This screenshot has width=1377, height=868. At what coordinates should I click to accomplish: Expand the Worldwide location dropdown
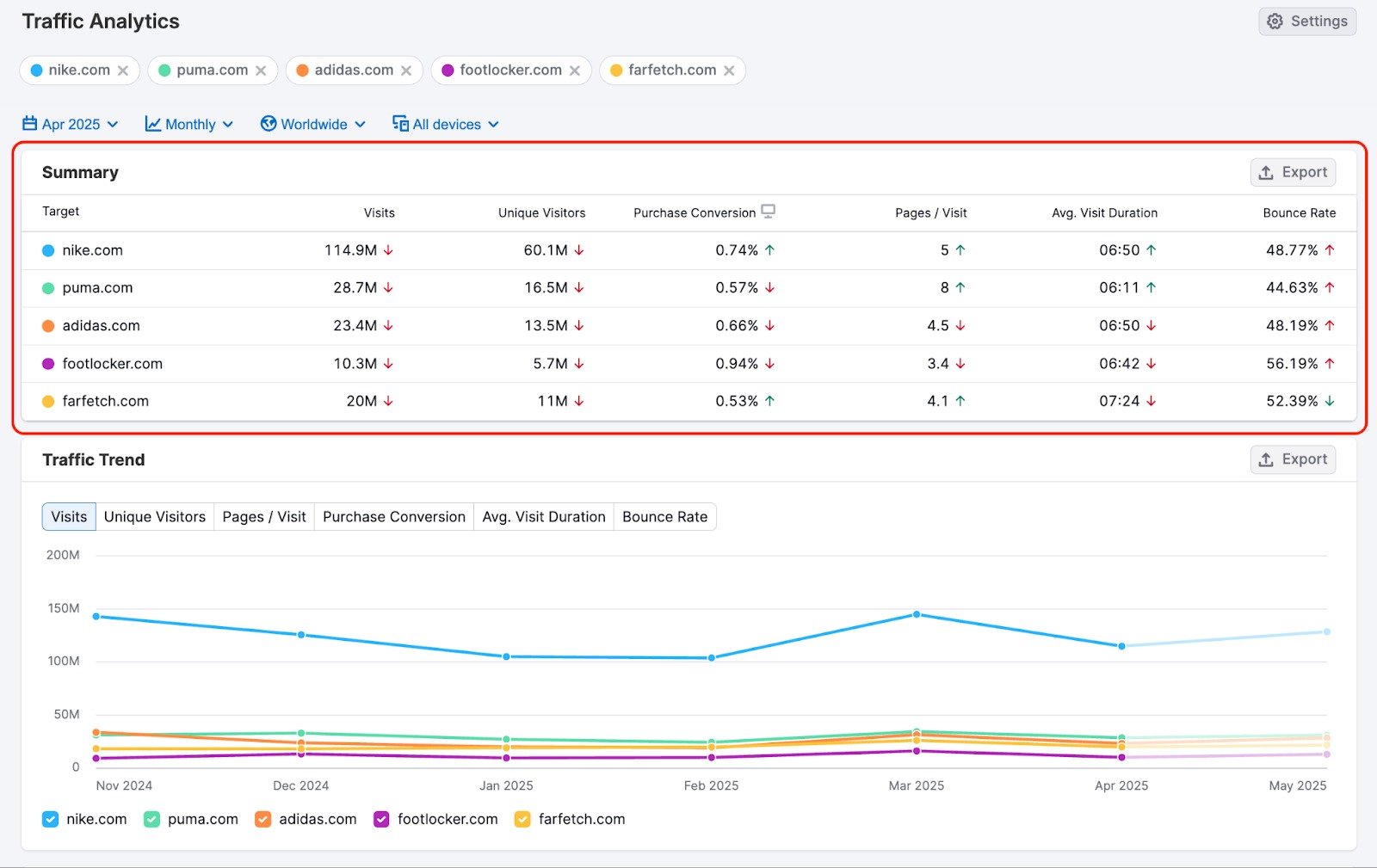314,124
